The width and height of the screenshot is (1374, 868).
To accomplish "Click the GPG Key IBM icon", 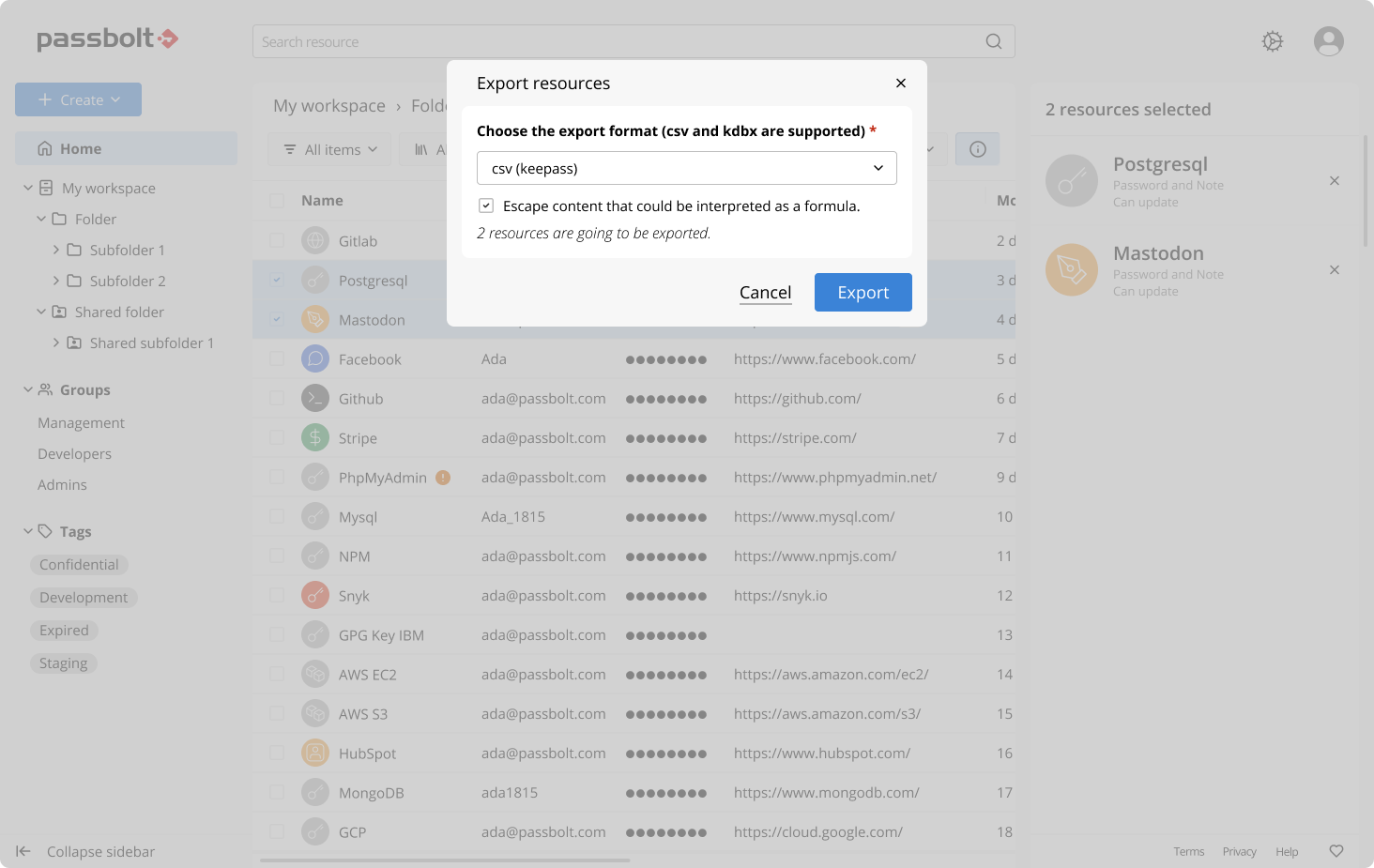I will point(315,635).
